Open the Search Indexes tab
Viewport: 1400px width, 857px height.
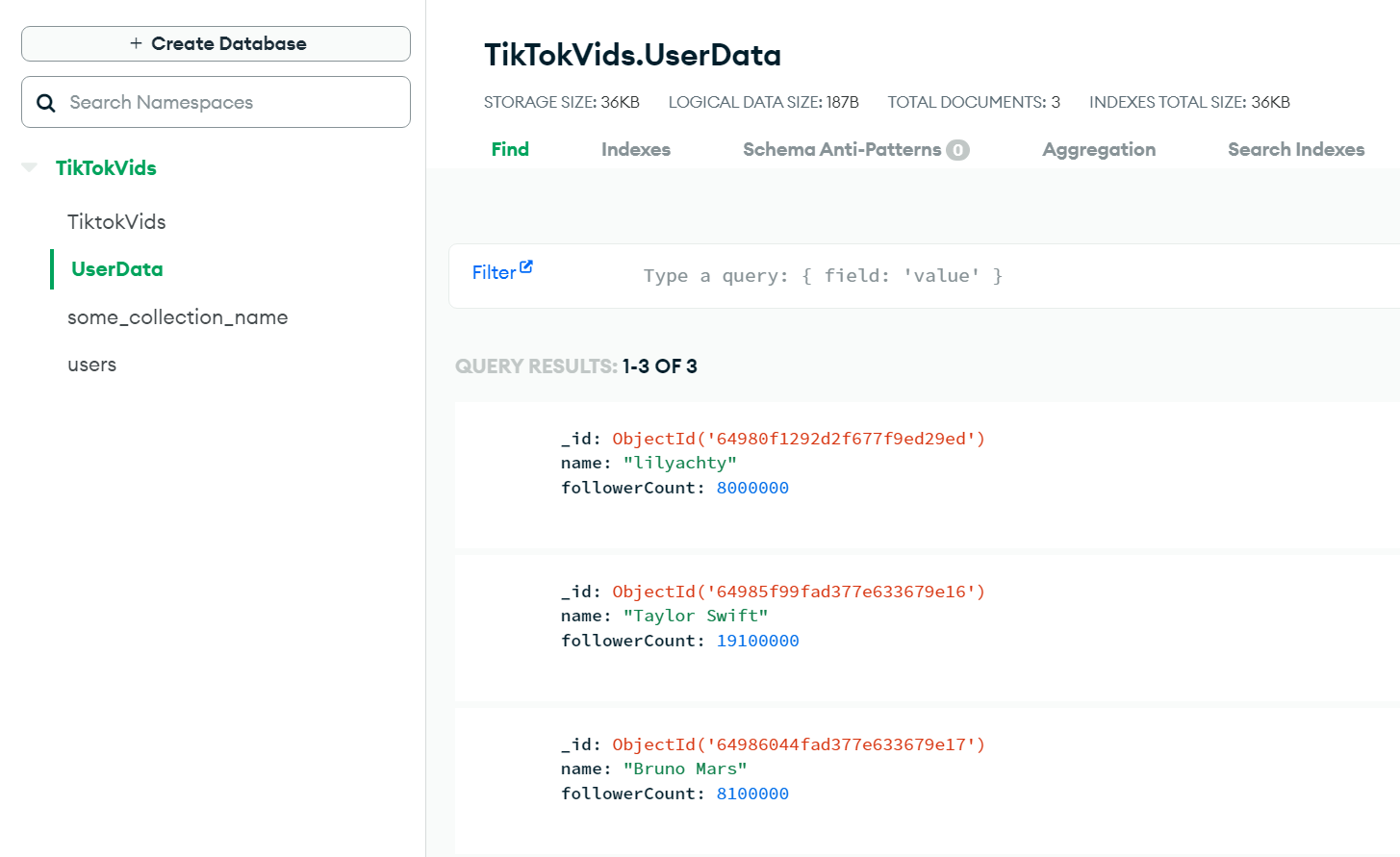[x=1296, y=149]
